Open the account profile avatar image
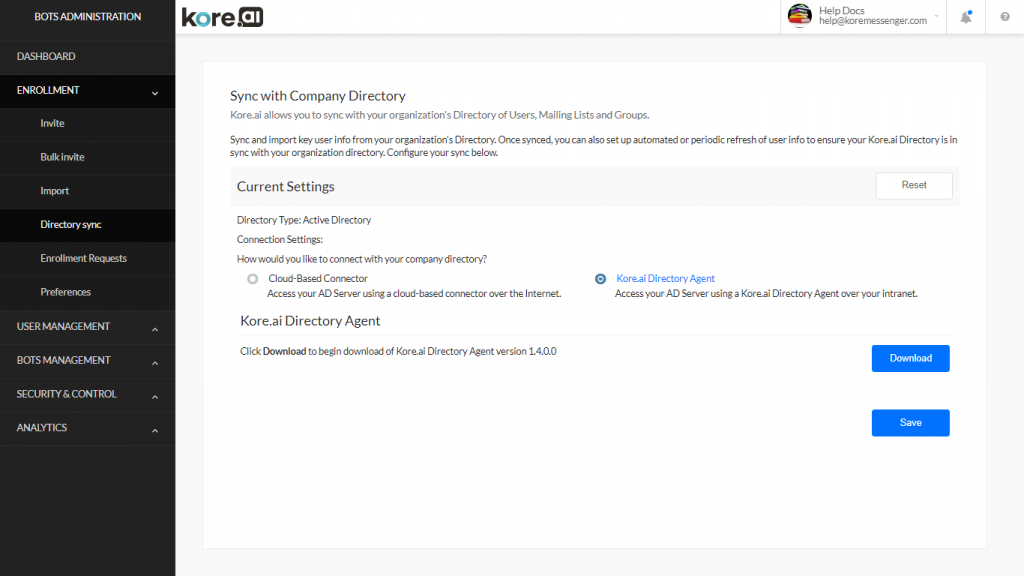 tap(798, 16)
